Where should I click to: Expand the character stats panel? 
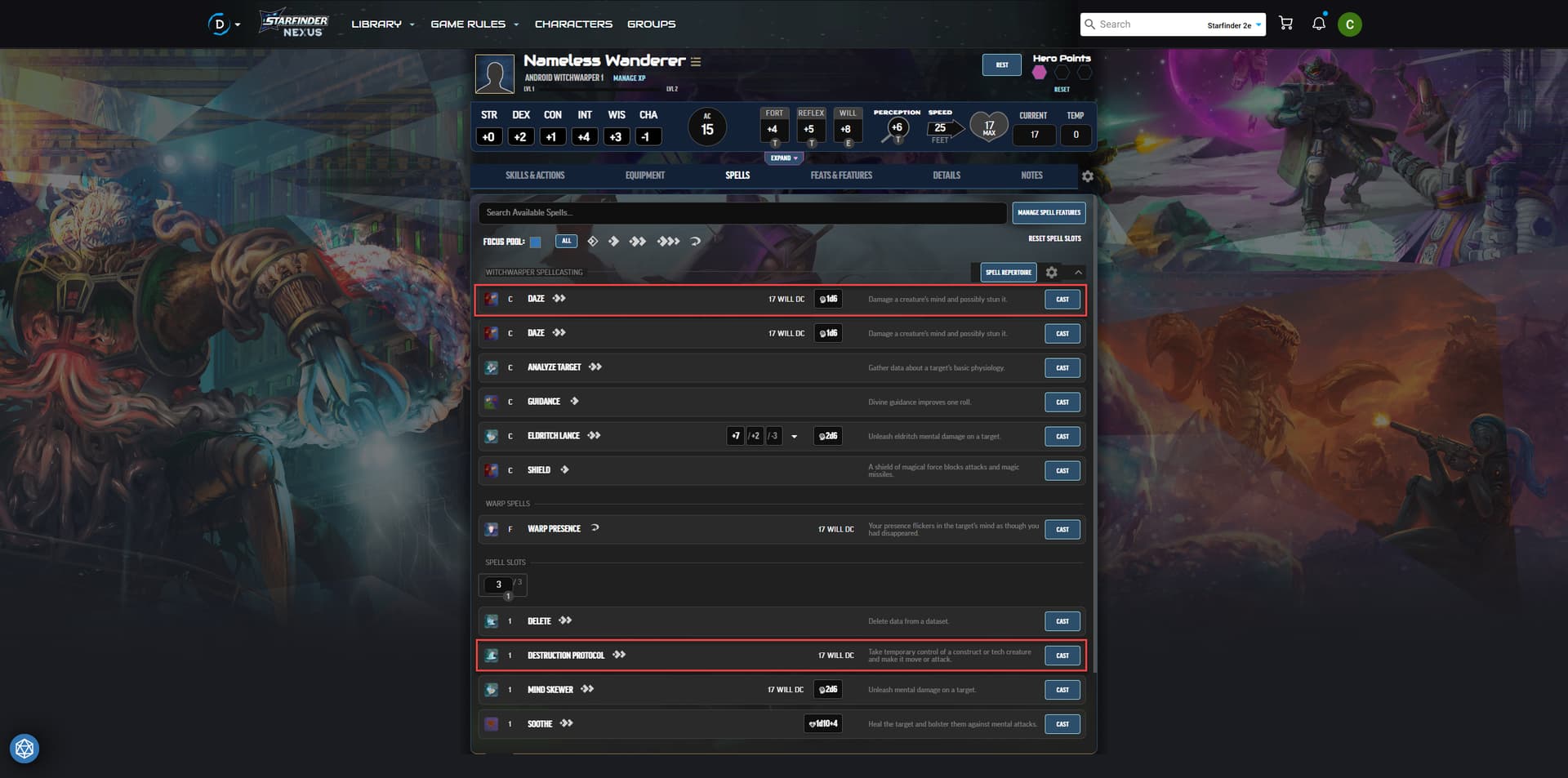click(x=783, y=158)
